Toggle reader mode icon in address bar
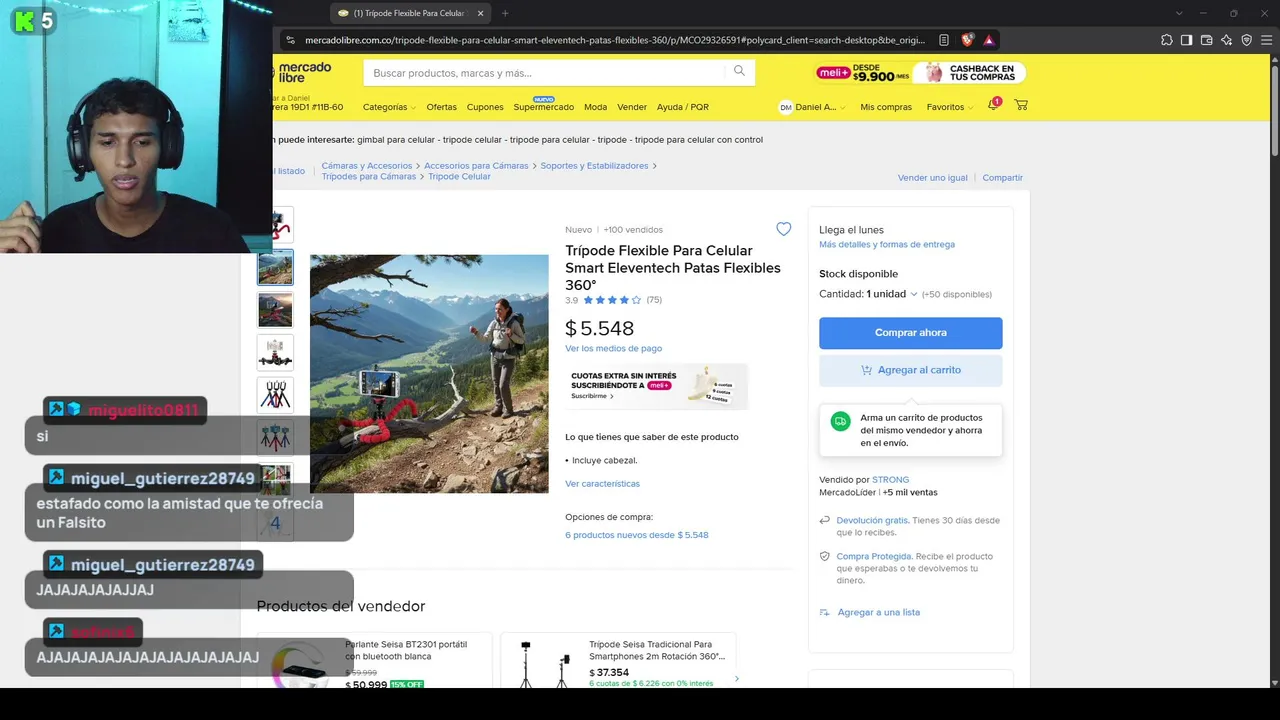The height and width of the screenshot is (720, 1280). pos(944,40)
